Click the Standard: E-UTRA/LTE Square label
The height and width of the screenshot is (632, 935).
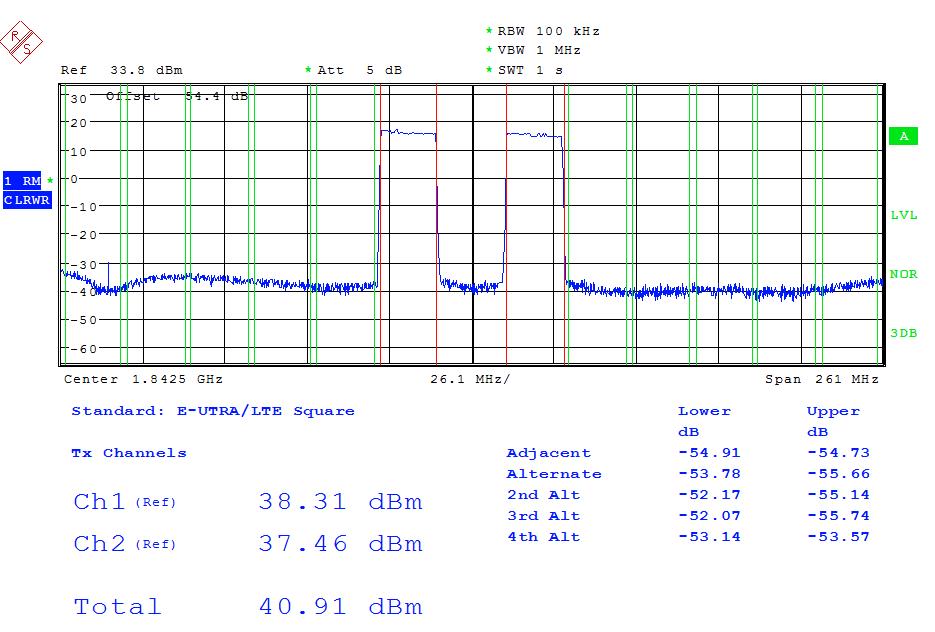click(x=213, y=411)
